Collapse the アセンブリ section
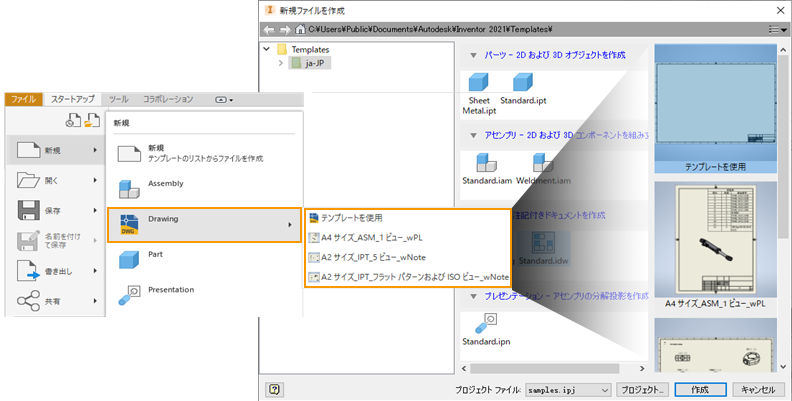This screenshot has width=792, height=401. coord(473,135)
